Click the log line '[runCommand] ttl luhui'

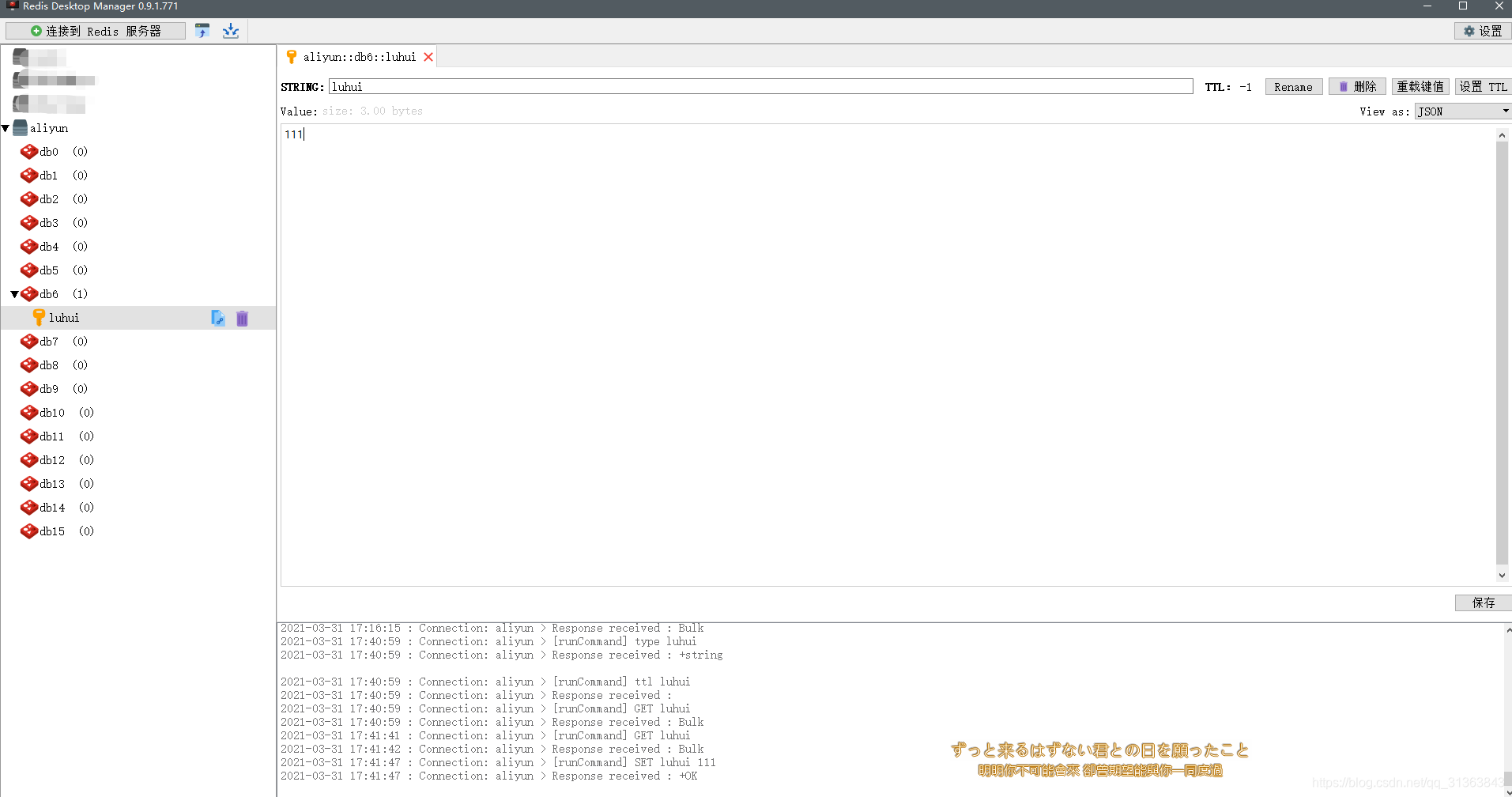tap(485, 682)
